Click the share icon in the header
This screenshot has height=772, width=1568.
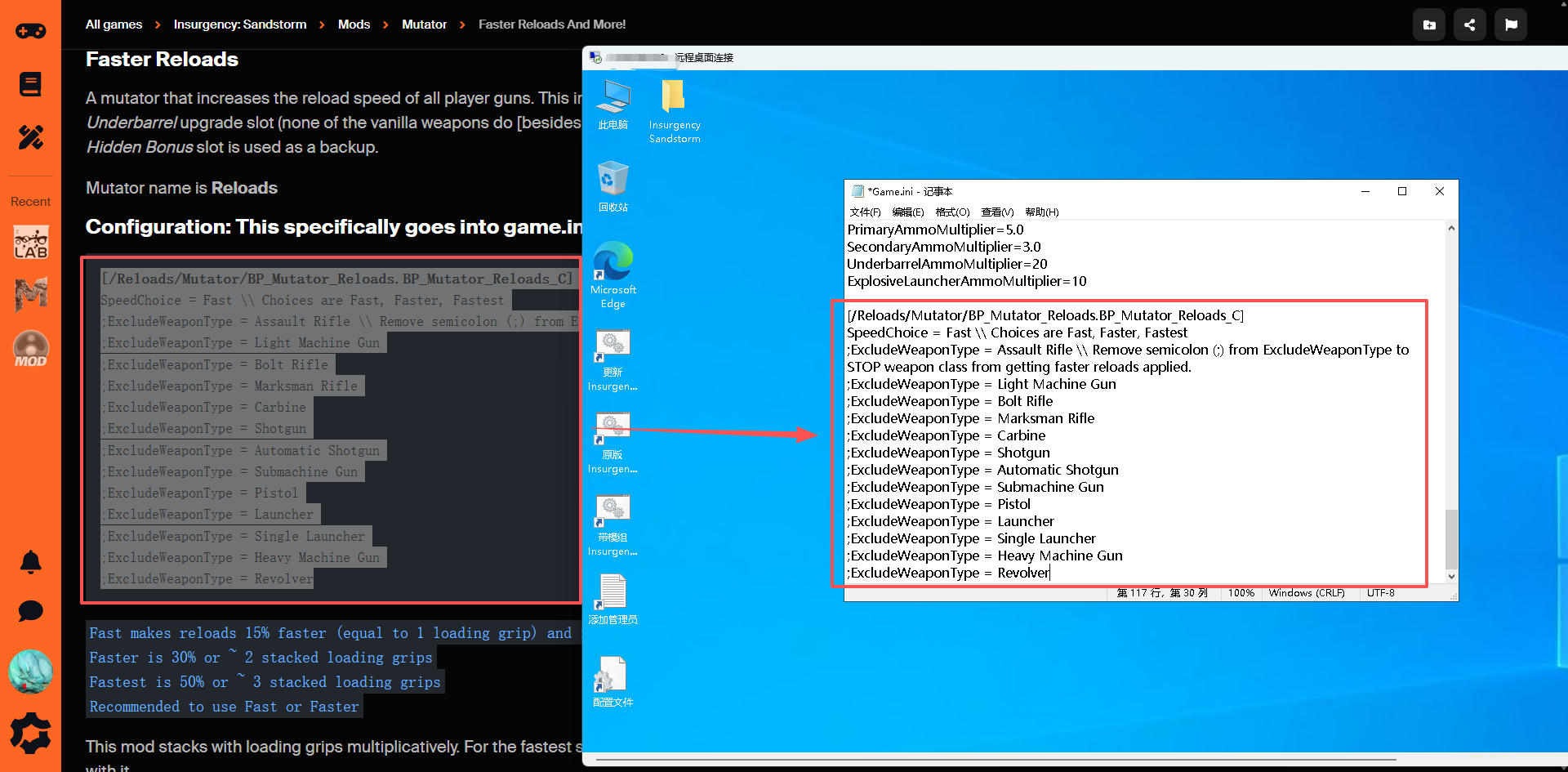1470,25
